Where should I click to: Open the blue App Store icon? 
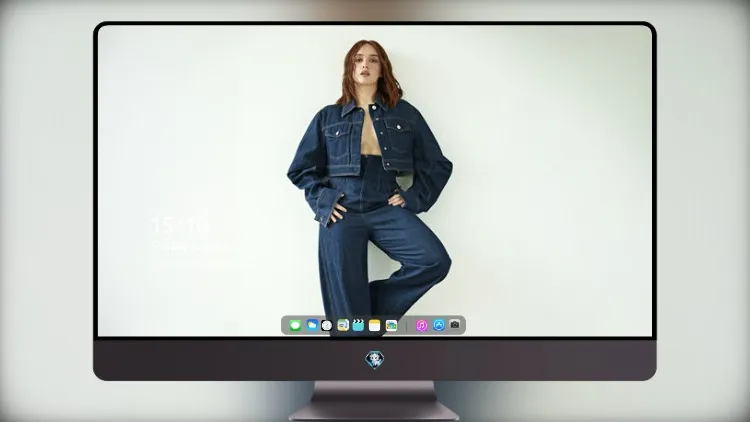(439, 325)
